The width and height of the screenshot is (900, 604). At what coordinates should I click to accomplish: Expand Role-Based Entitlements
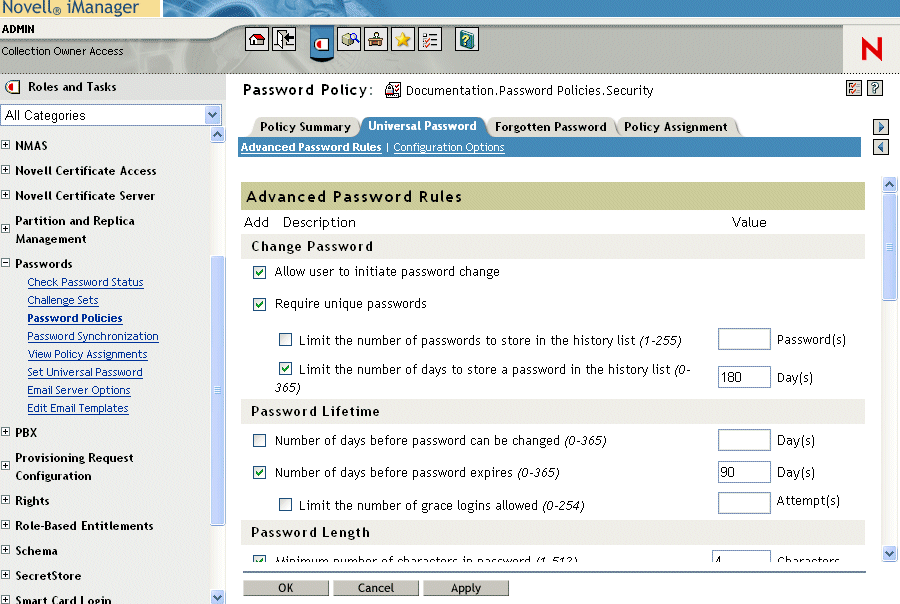[5, 525]
